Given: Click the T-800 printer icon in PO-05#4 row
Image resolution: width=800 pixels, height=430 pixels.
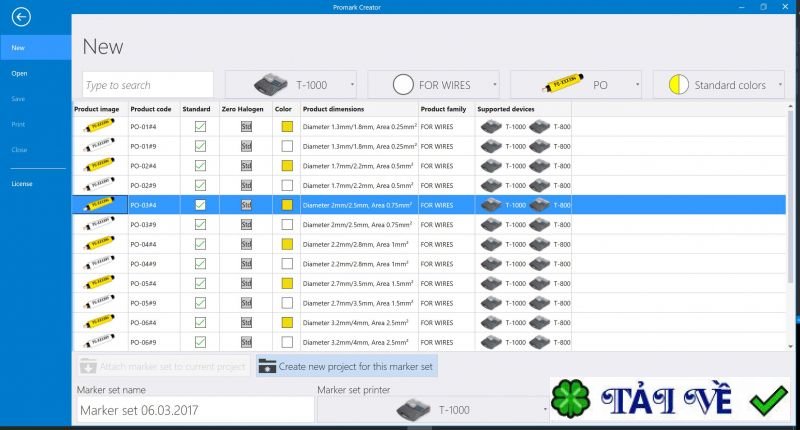Looking at the screenshot, I should 539,283.
